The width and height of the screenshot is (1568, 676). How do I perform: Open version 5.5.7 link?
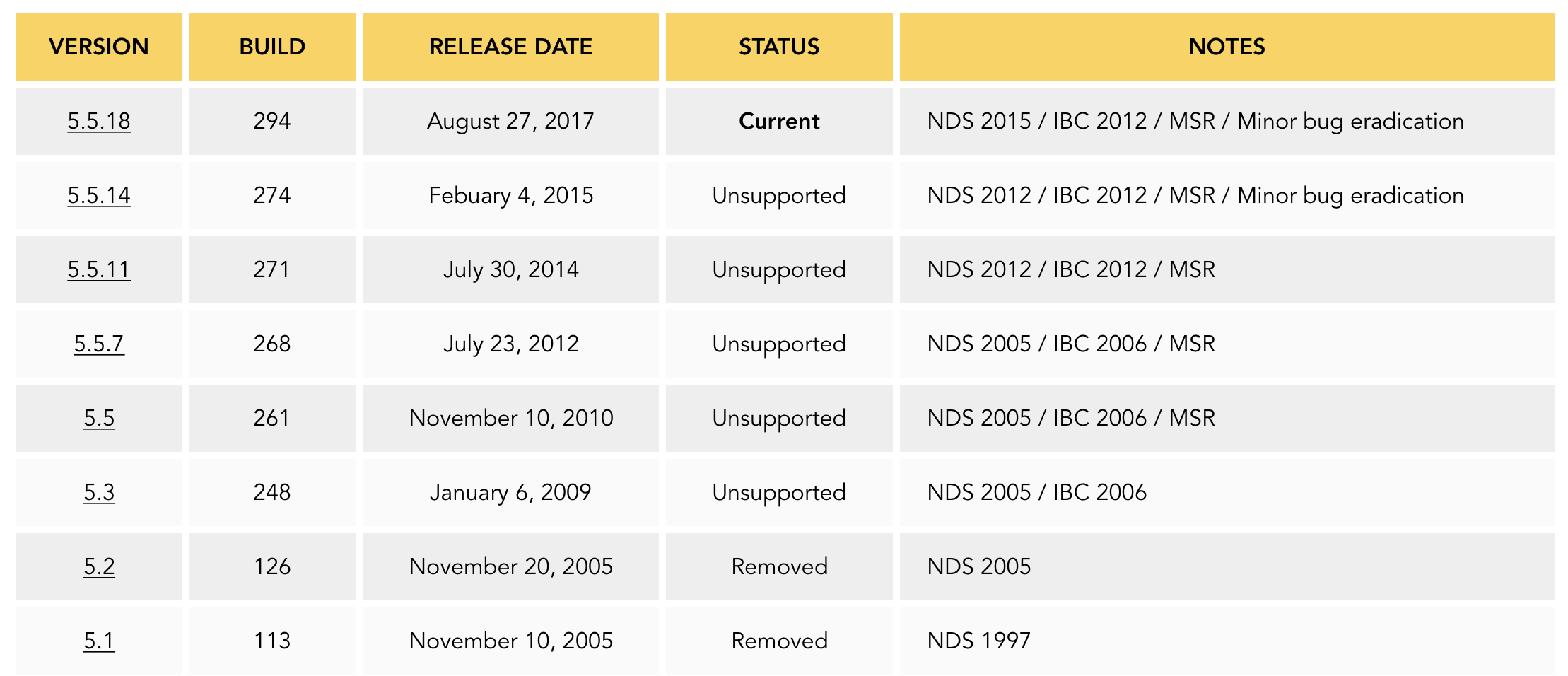pos(99,344)
